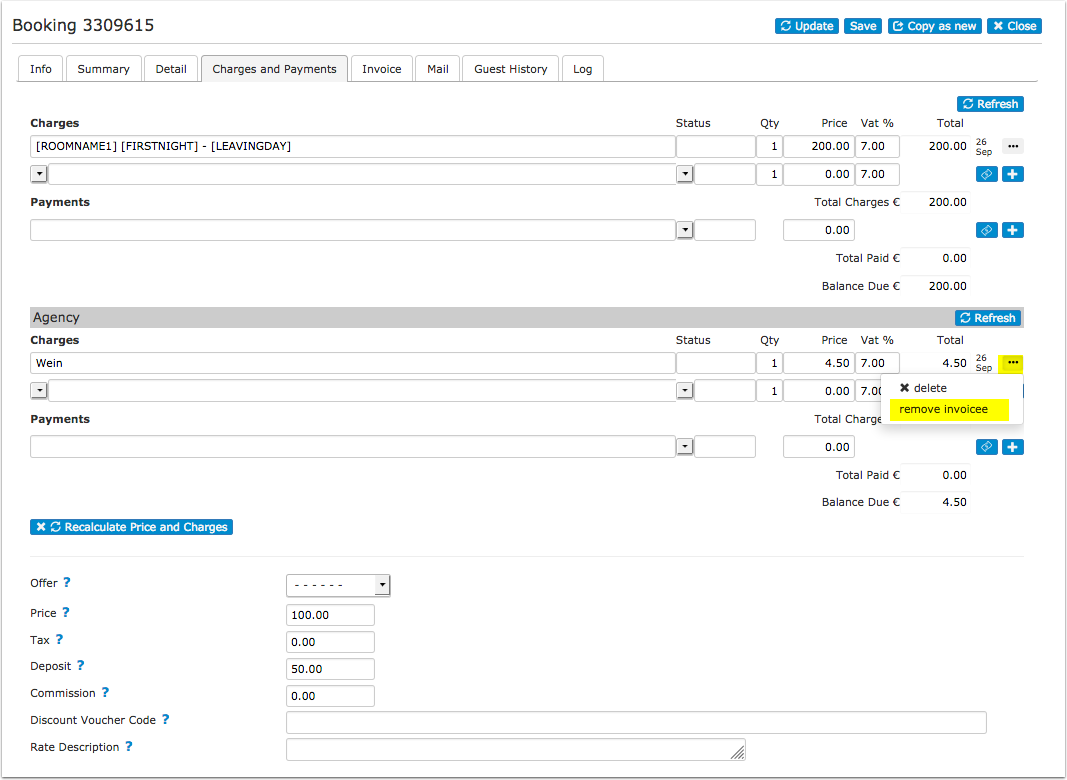Screen dimensions: 1067x780
Task: Click the help question mark beside Deposit
Action: (x=80, y=666)
